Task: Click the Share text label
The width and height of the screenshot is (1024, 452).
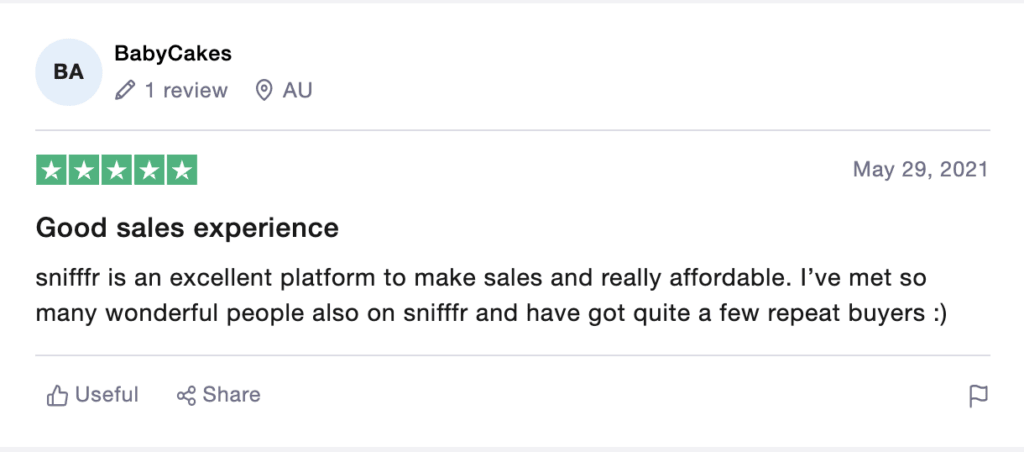Action: tap(231, 395)
